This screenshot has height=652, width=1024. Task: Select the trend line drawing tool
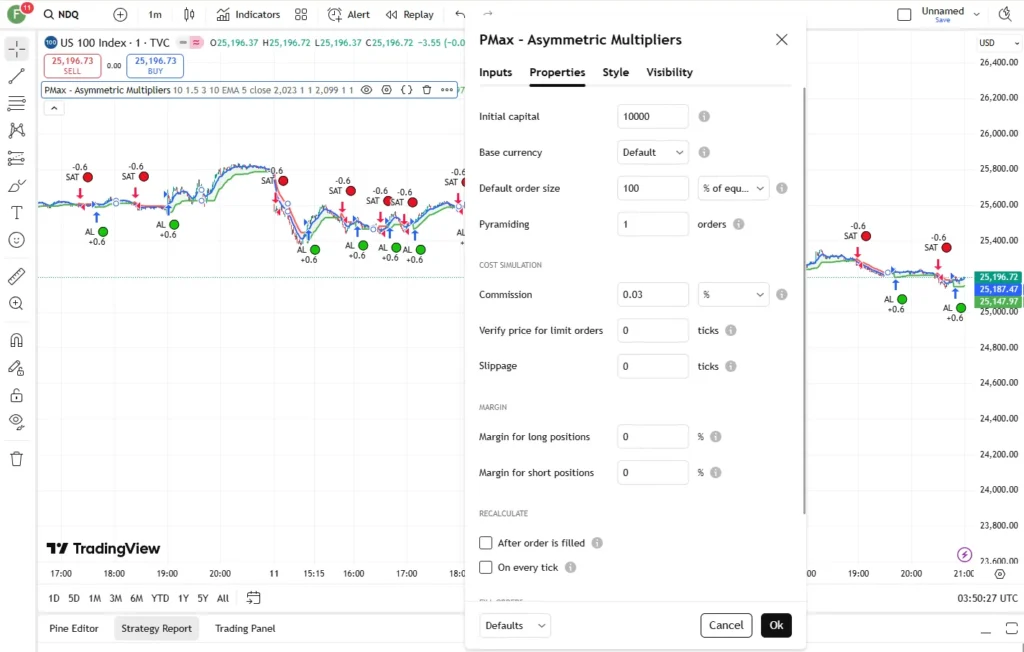coord(17,76)
